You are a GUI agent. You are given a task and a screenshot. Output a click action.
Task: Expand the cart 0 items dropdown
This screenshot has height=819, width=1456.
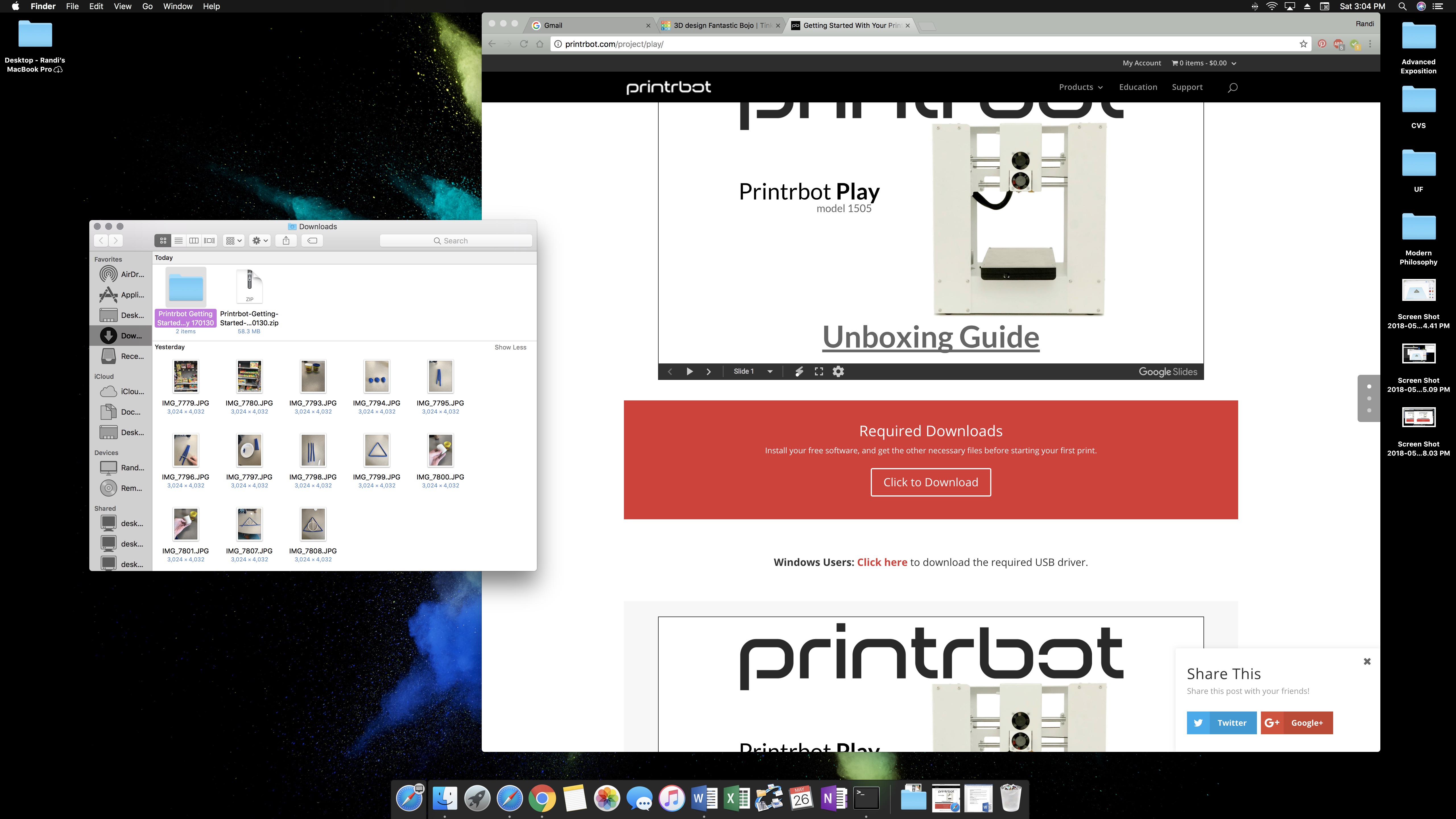pos(1203,63)
